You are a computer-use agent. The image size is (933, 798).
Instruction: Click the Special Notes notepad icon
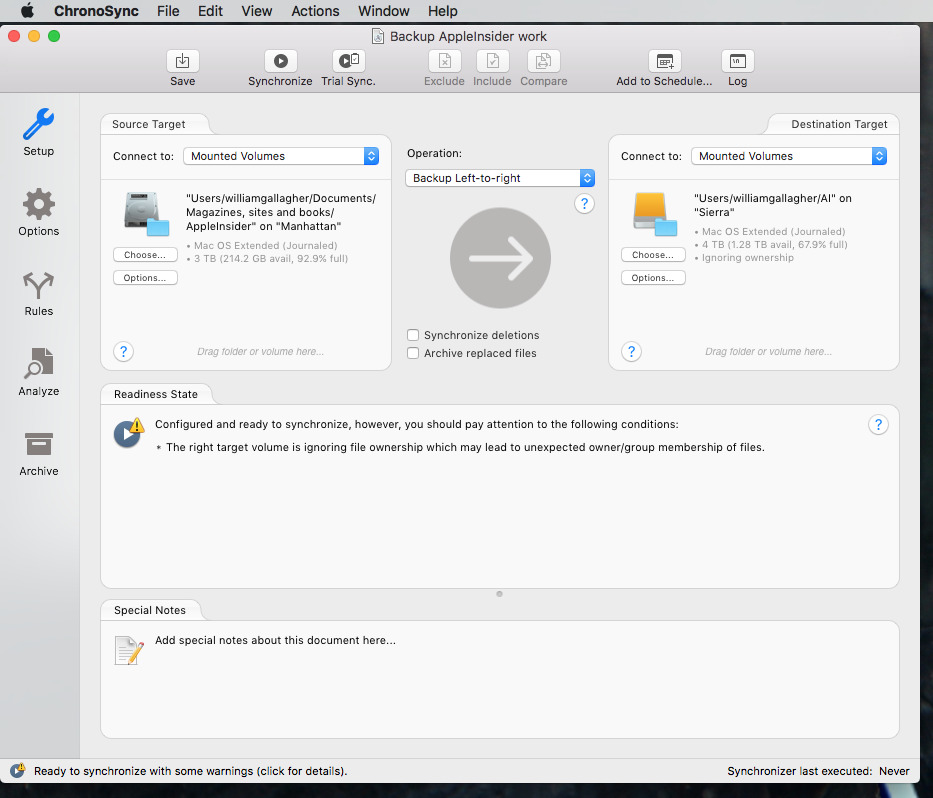point(129,650)
